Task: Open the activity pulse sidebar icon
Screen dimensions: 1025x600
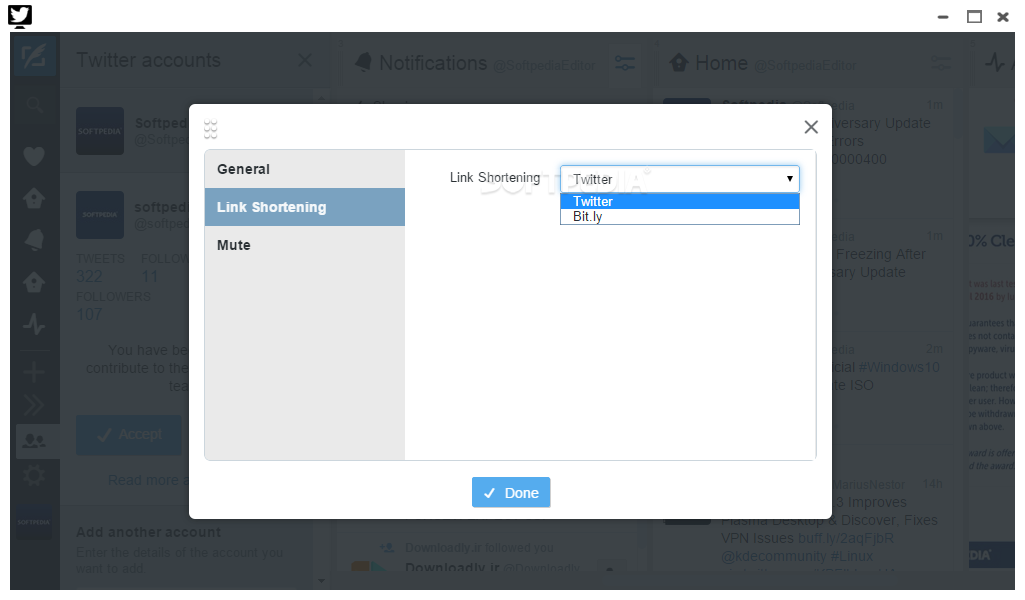Action: point(34,324)
